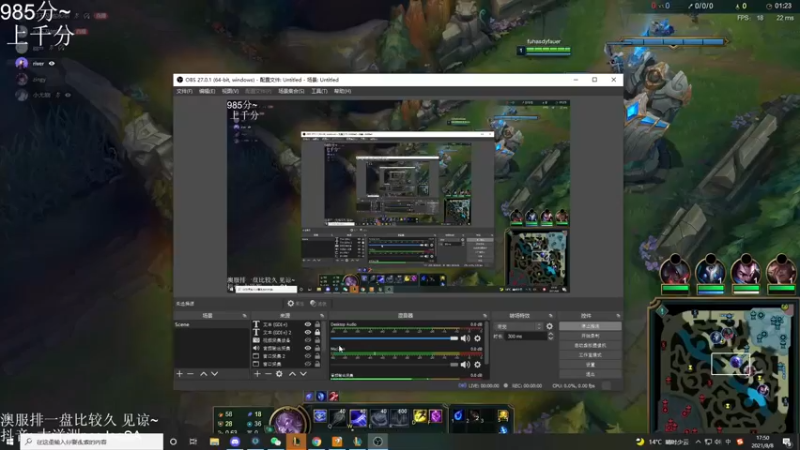Open the 场景集合(S) menu in OBS
Screen dimensions: 800x450
click(x=291, y=91)
